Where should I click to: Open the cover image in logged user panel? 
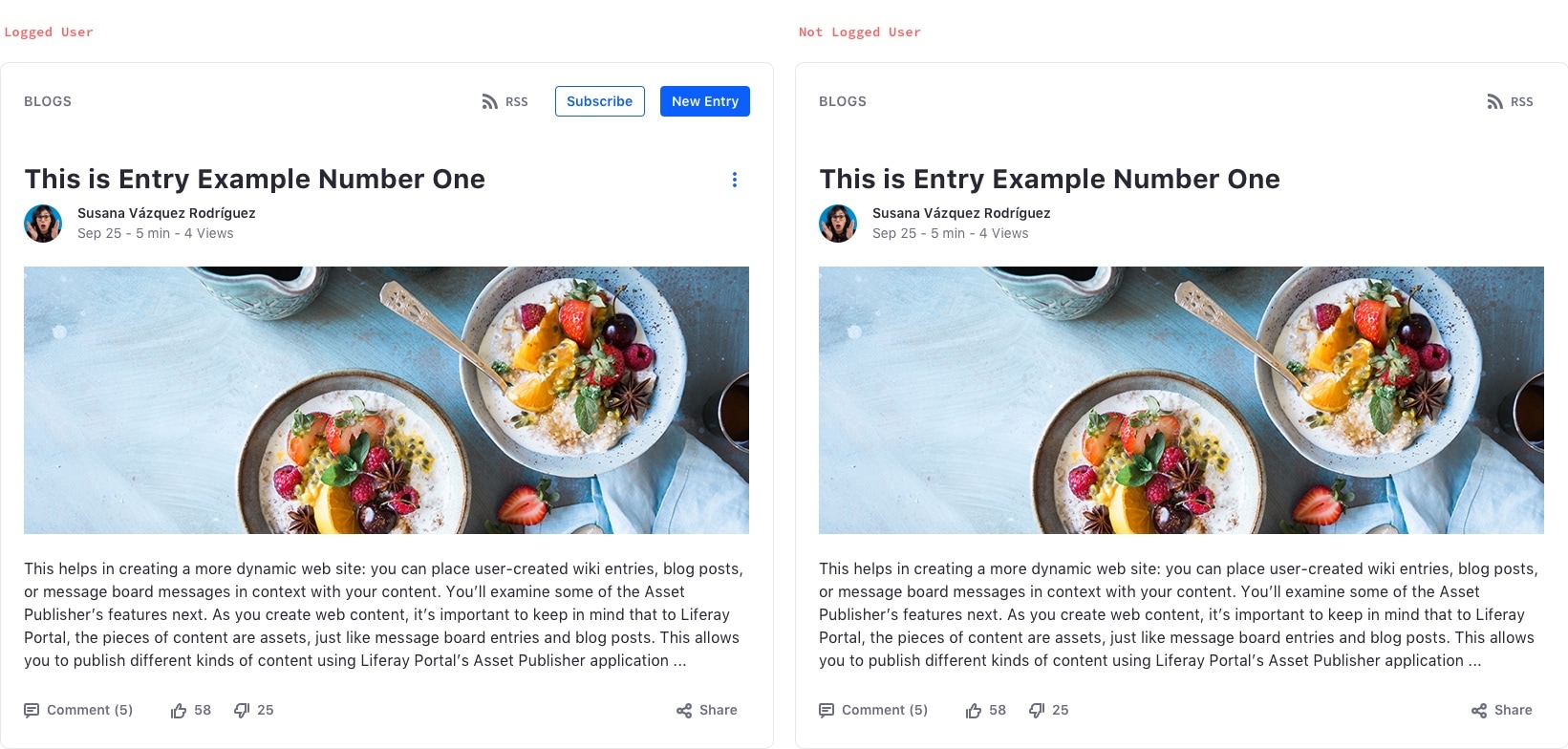[386, 399]
